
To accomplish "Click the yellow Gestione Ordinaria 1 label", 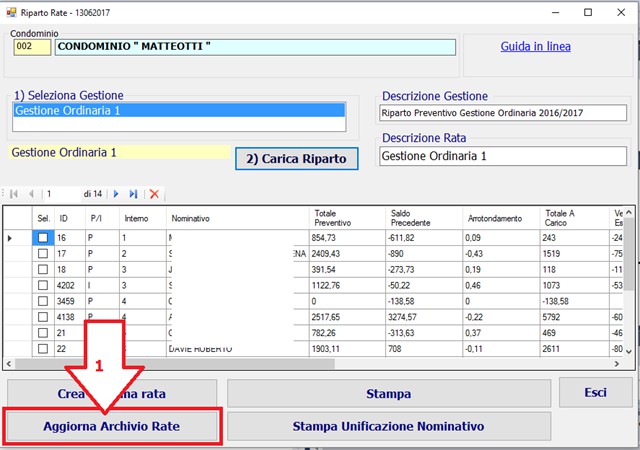I will point(119,152).
